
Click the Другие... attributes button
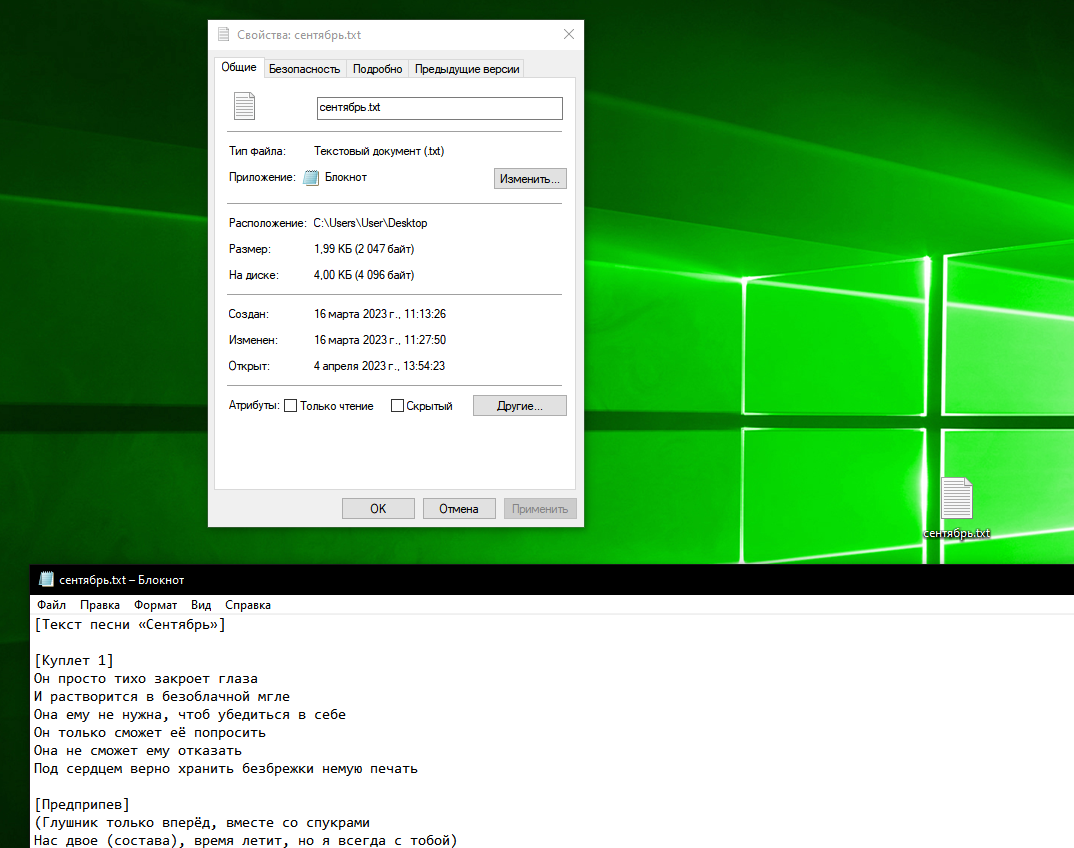coord(519,406)
